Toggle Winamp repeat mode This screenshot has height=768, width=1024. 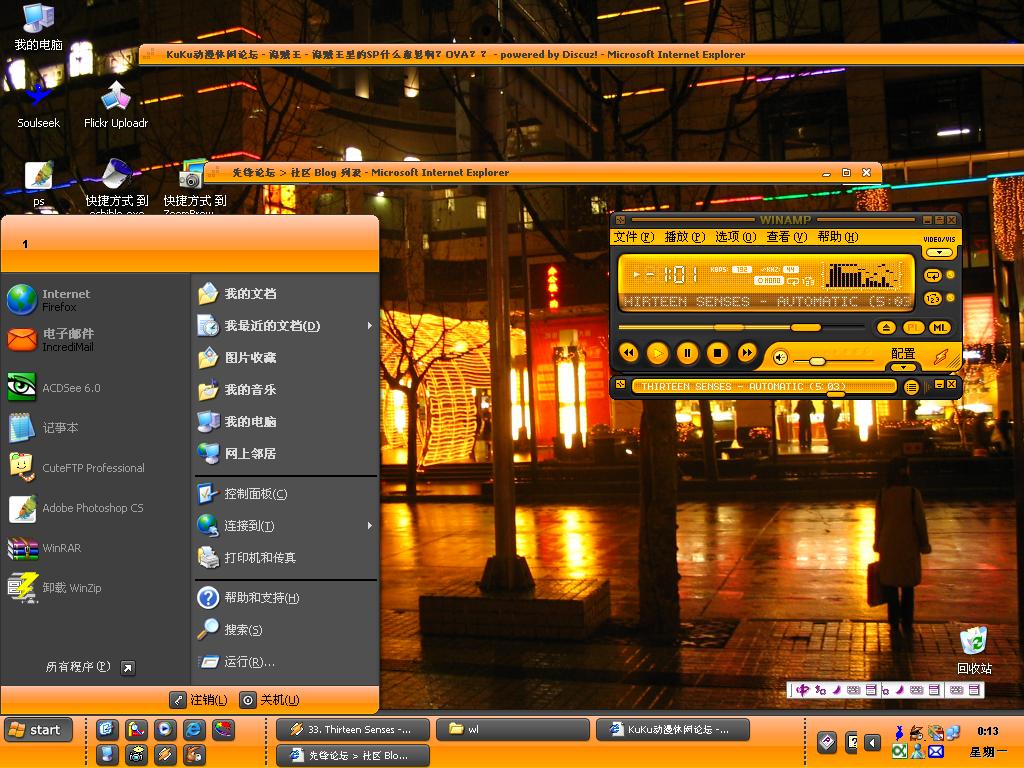tap(933, 276)
